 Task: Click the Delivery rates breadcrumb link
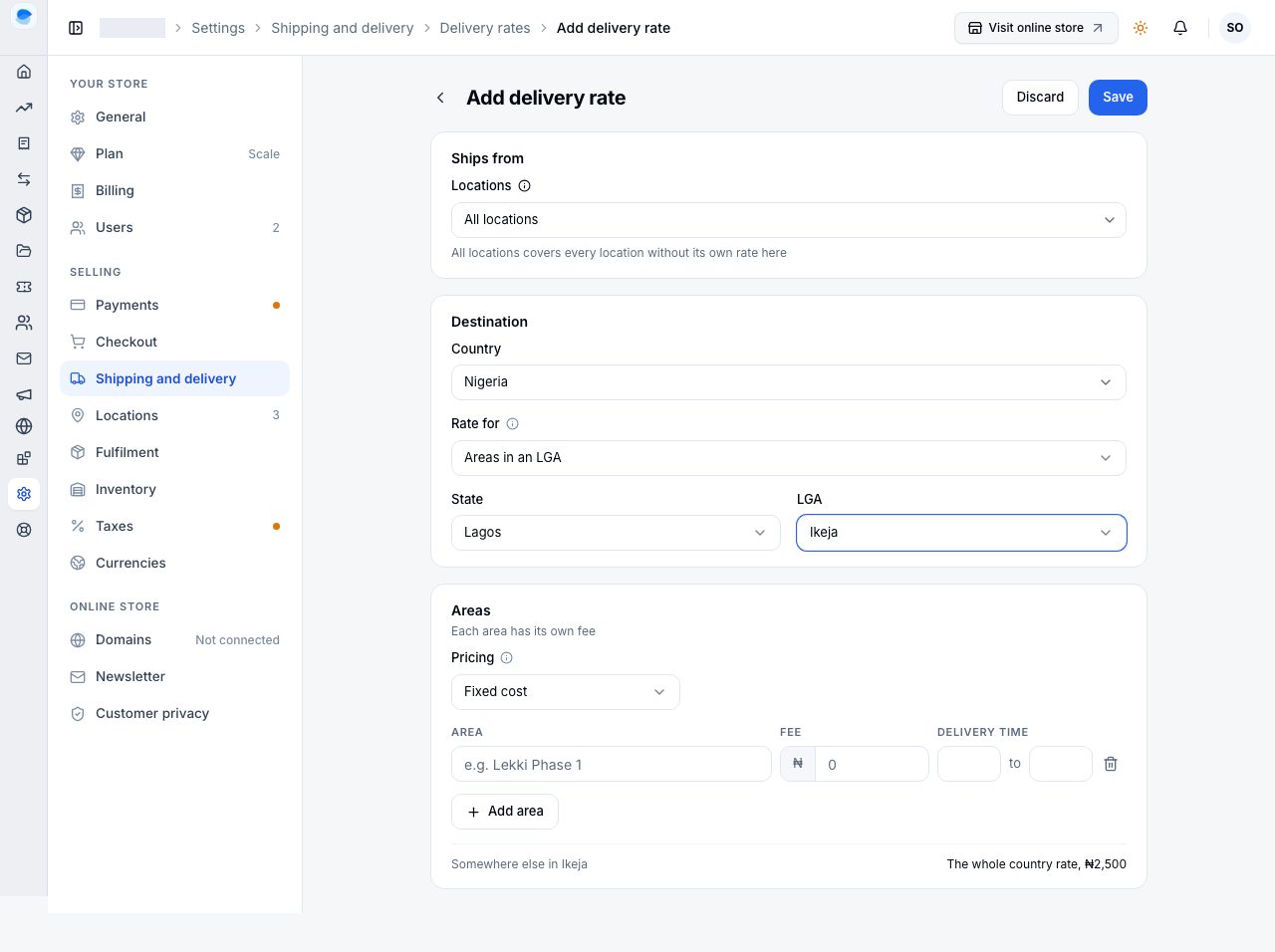pyautogui.click(x=485, y=28)
